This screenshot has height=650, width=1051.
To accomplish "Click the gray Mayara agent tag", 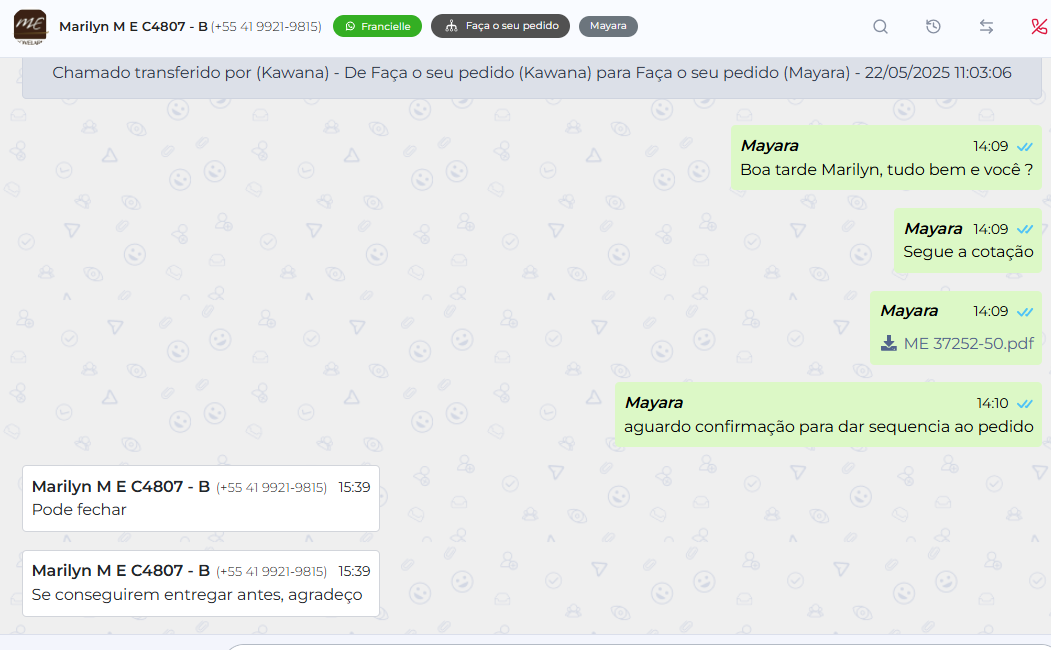I will (x=608, y=27).
